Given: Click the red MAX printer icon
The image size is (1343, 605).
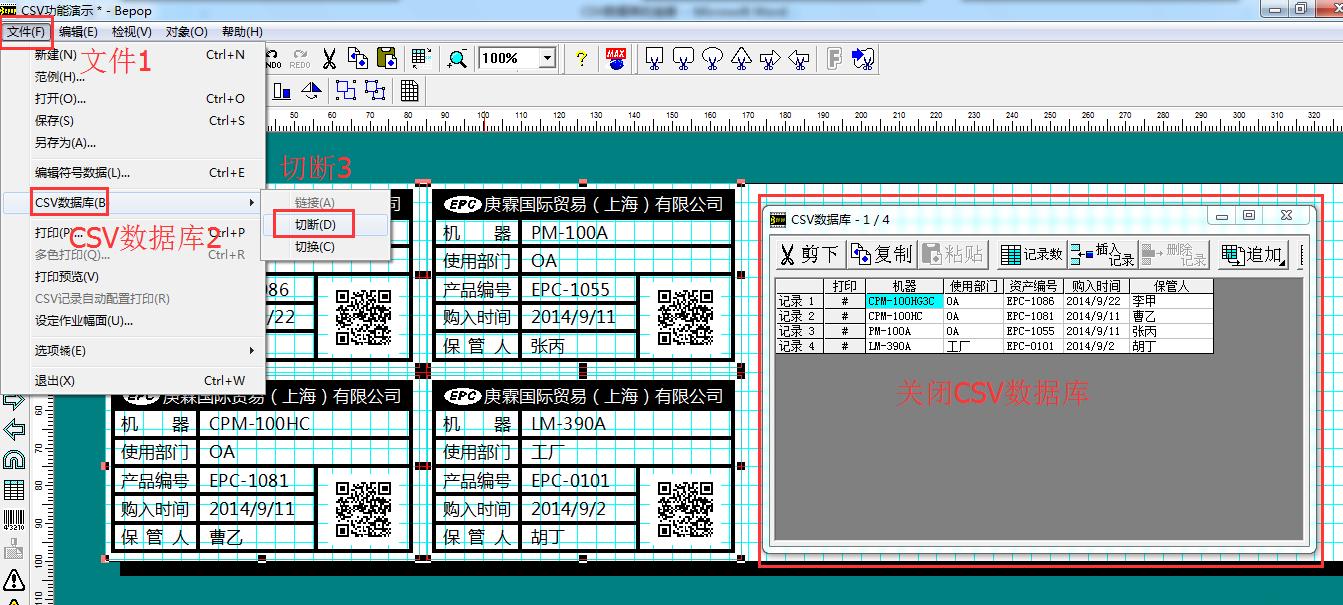Looking at the screenshot, I should tap(616, 59).
